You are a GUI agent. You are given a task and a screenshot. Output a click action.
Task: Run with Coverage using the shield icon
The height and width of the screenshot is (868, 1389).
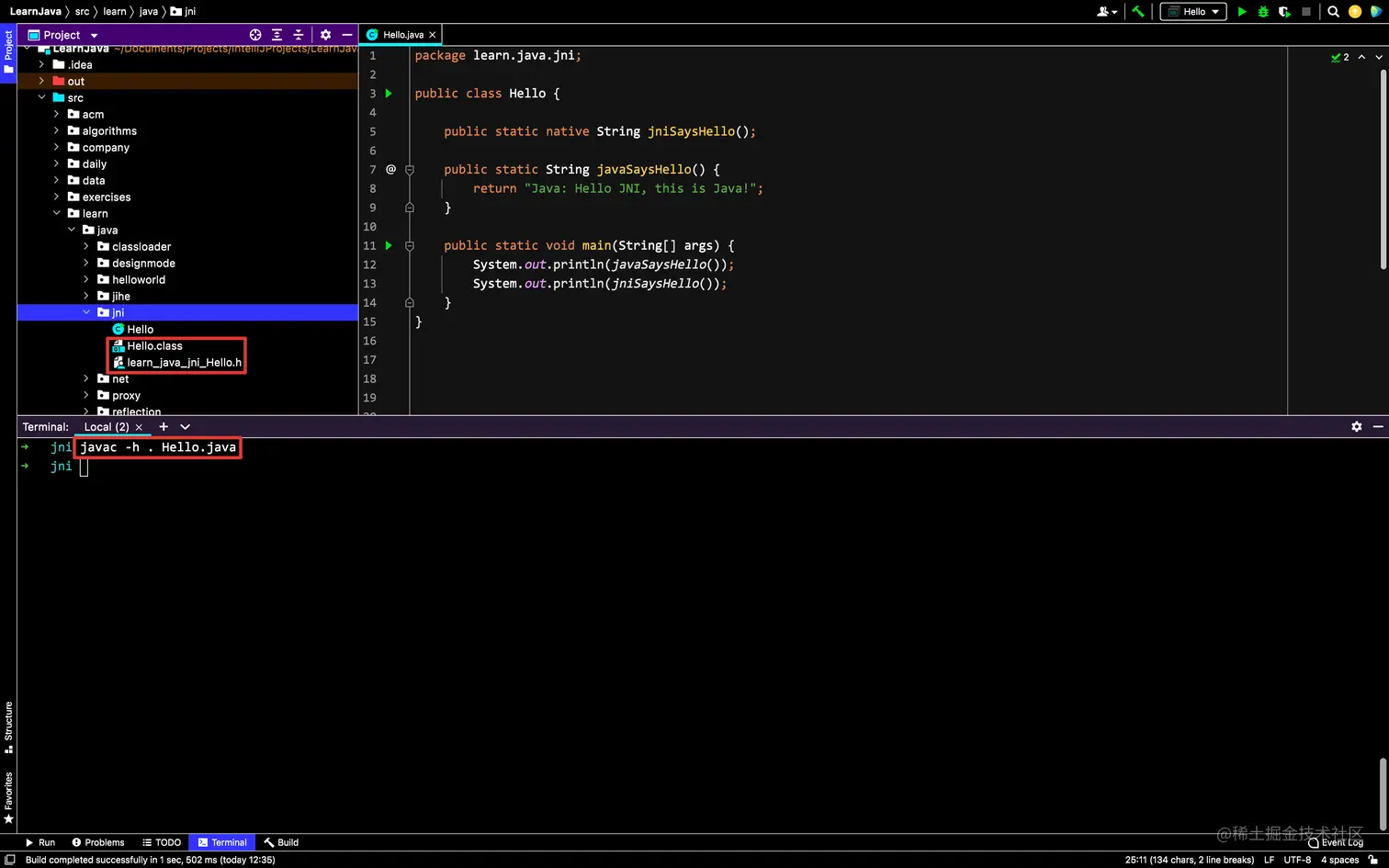[1284, 12]
